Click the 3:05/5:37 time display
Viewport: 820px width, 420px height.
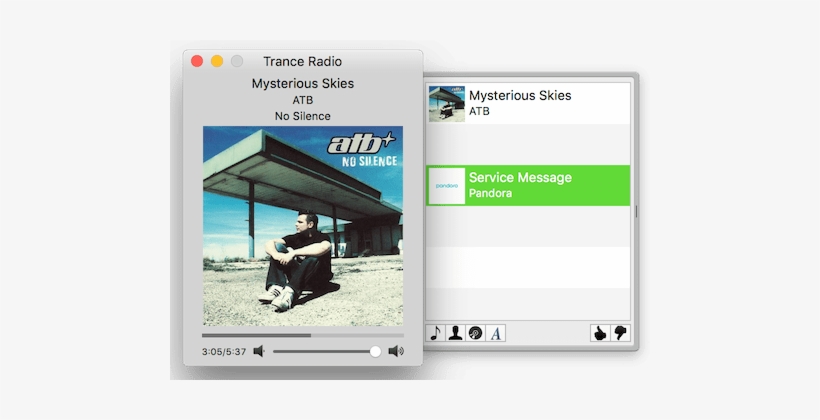click(224, 351)
